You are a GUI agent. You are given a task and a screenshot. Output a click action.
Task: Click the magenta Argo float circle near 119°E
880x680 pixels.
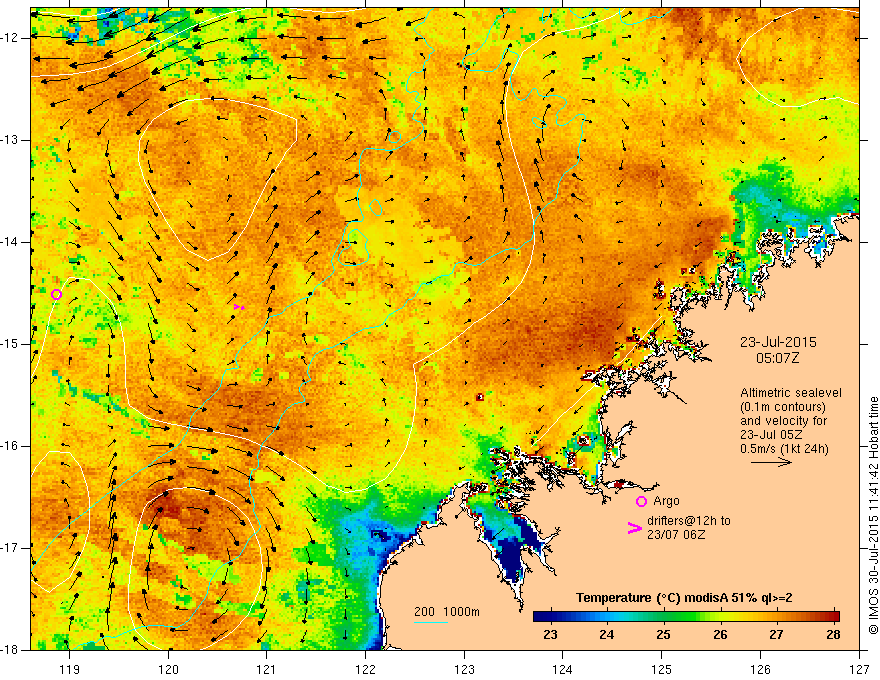(x=56, y=295)
